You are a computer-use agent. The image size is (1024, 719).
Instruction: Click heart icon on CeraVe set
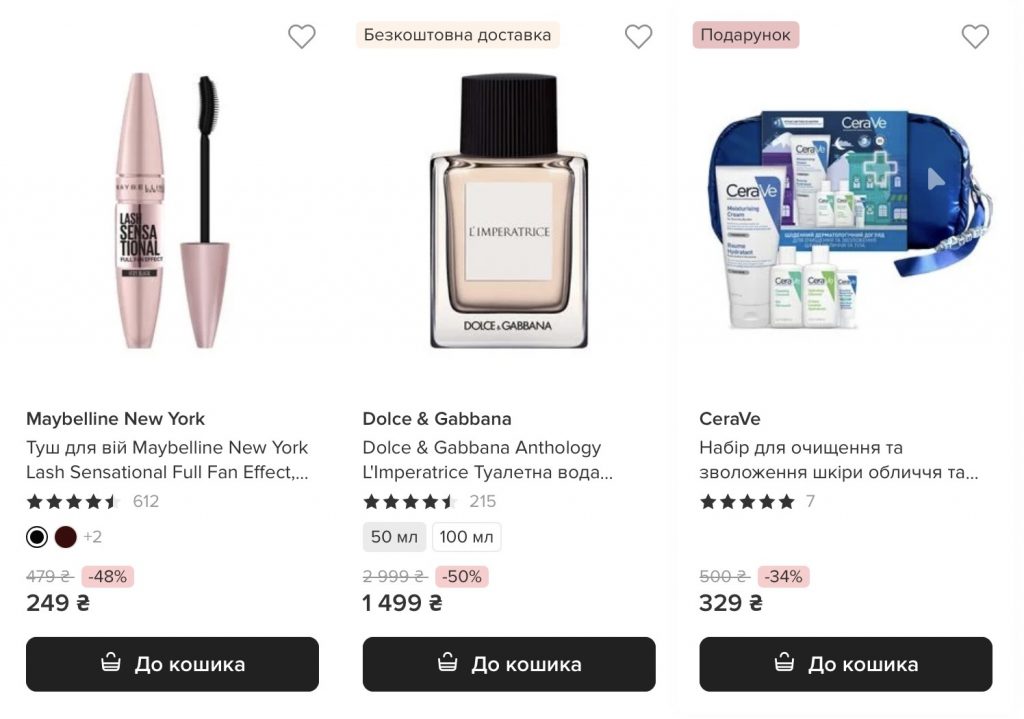(975, 37)
